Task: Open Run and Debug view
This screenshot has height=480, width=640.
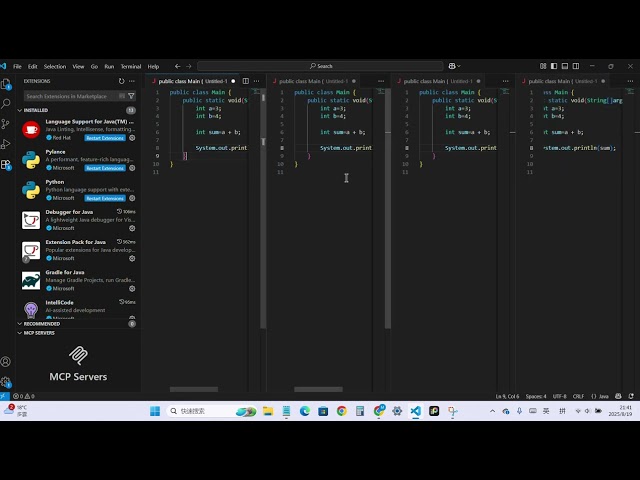Action: click(6, 144)
